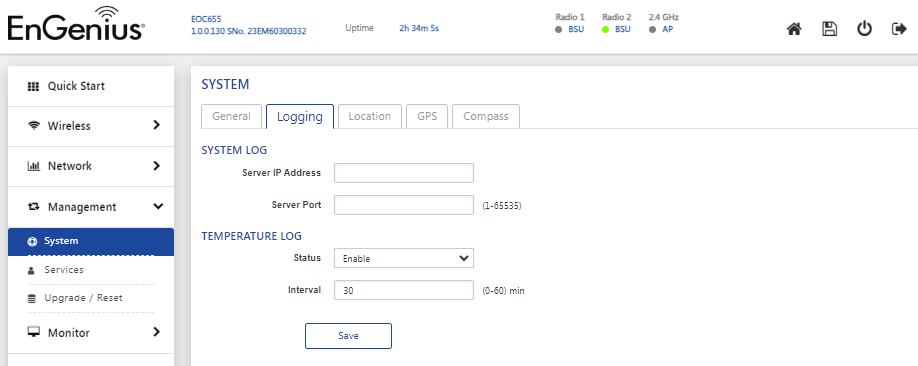
Task: Open the GPS tab
Action: [427, 116]
